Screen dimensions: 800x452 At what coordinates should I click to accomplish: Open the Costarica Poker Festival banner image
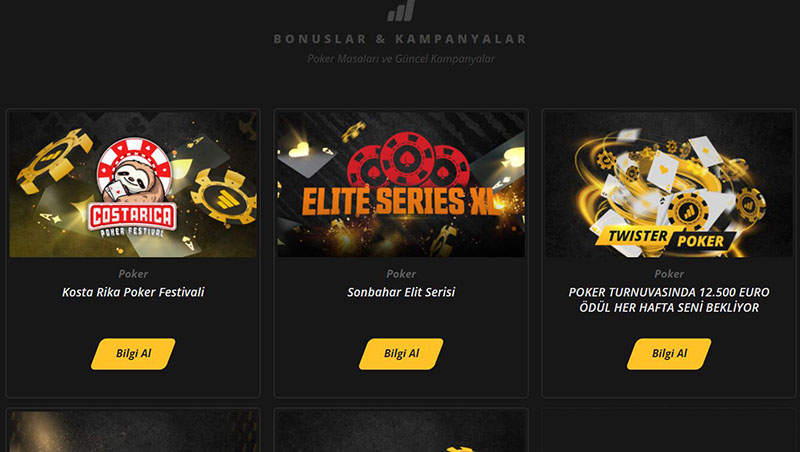click(133, 184)
